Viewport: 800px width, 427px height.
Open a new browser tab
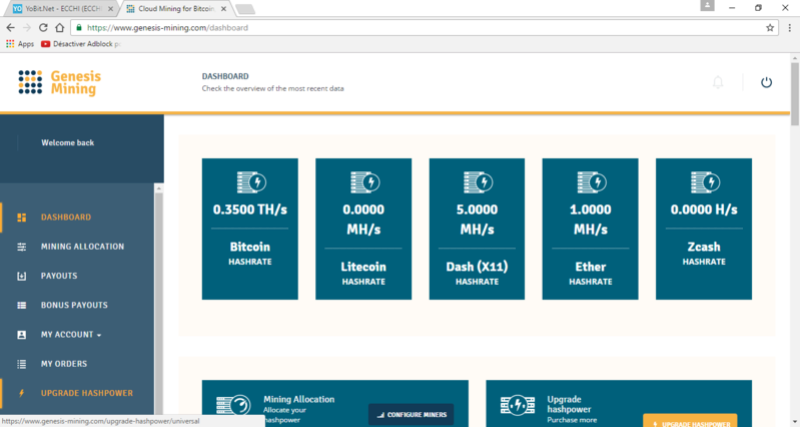coord(245,9)
